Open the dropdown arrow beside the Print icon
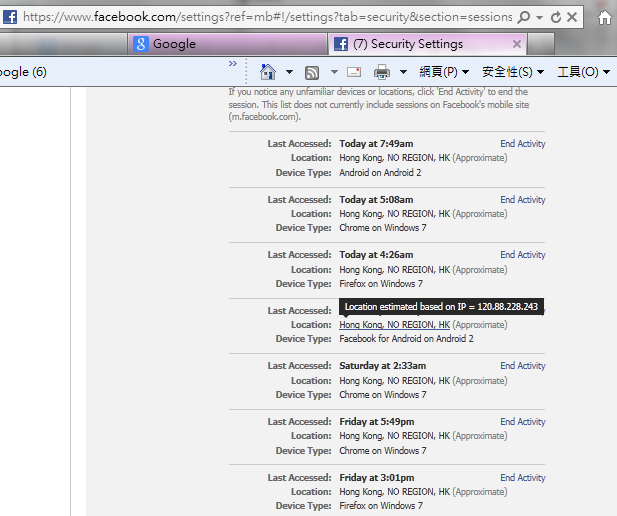This screenshot has width=617, height=516. click(x=403, y=72)
